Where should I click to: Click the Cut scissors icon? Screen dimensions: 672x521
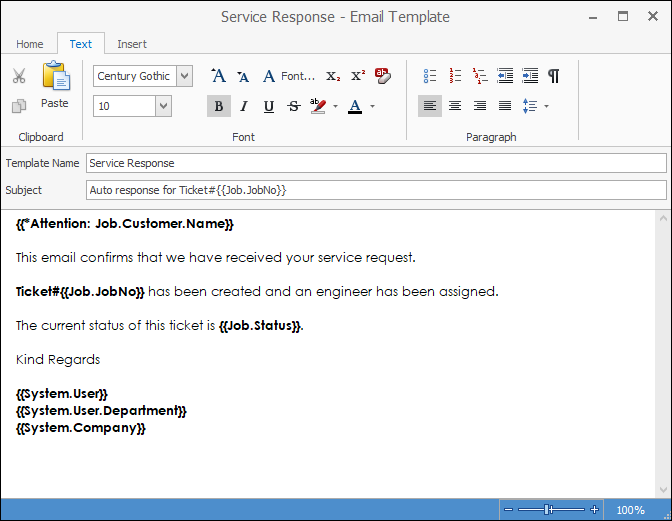coord(19,76)
